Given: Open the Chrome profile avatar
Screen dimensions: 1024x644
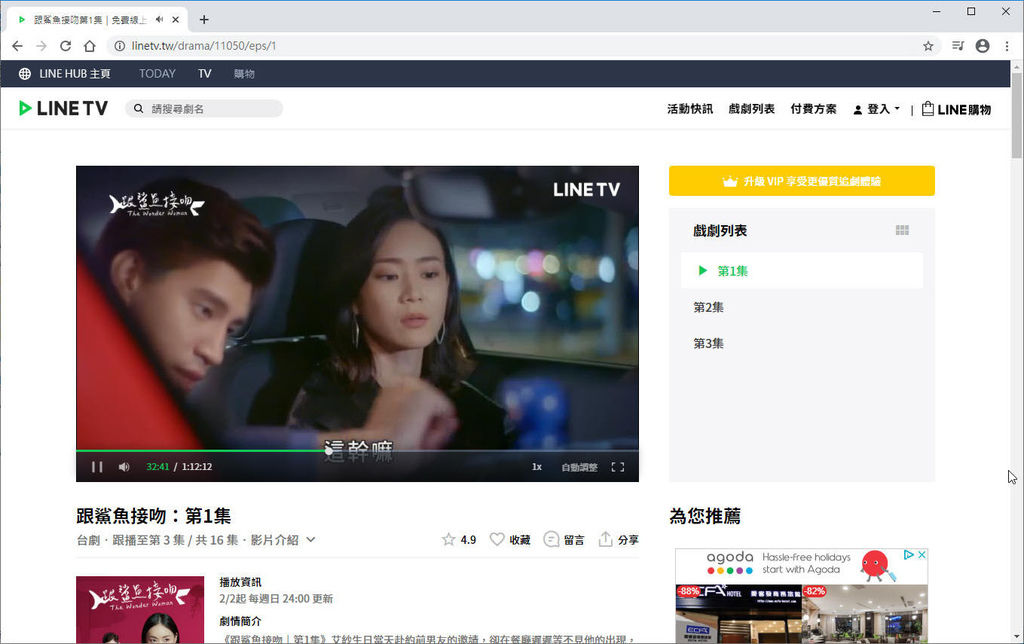Looking at the screenshot, I should coord(982,46).
